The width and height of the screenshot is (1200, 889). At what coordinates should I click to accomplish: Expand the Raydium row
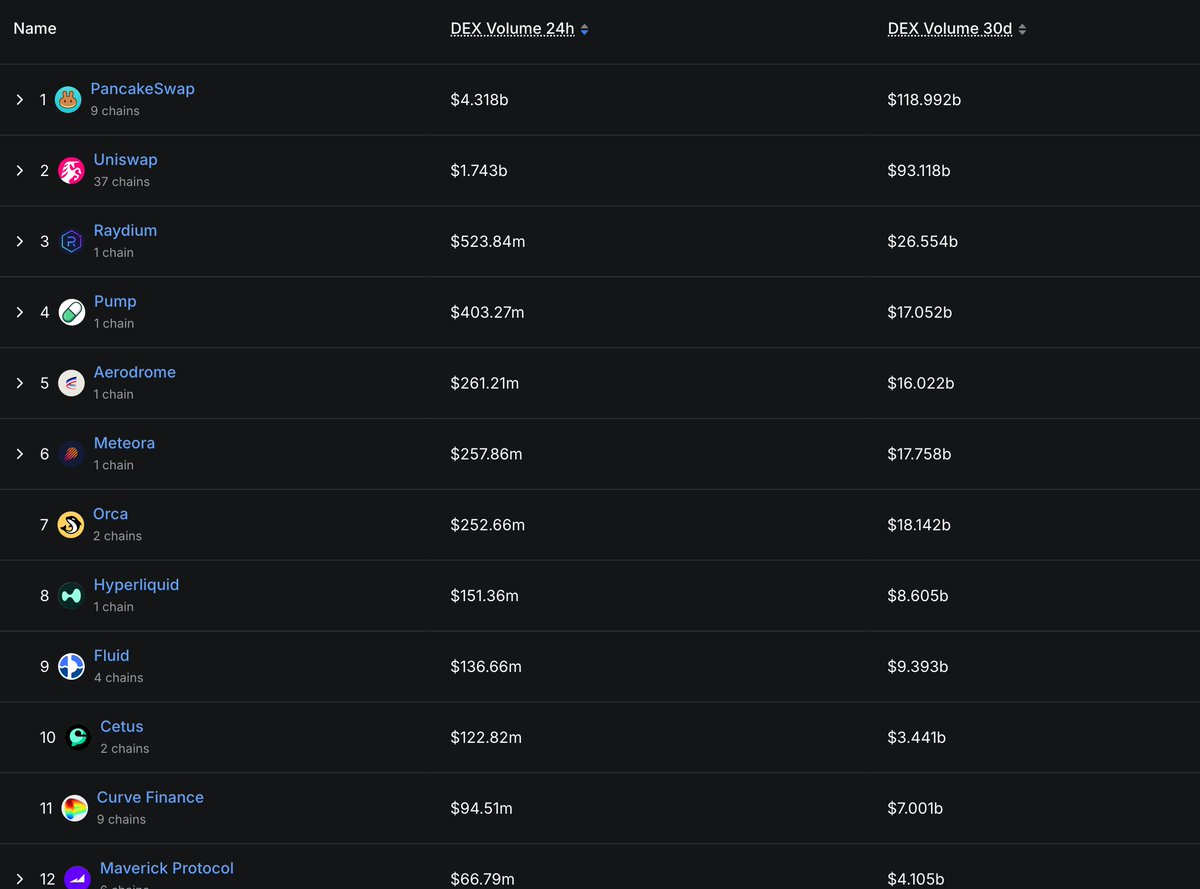[x=20, y=242]
